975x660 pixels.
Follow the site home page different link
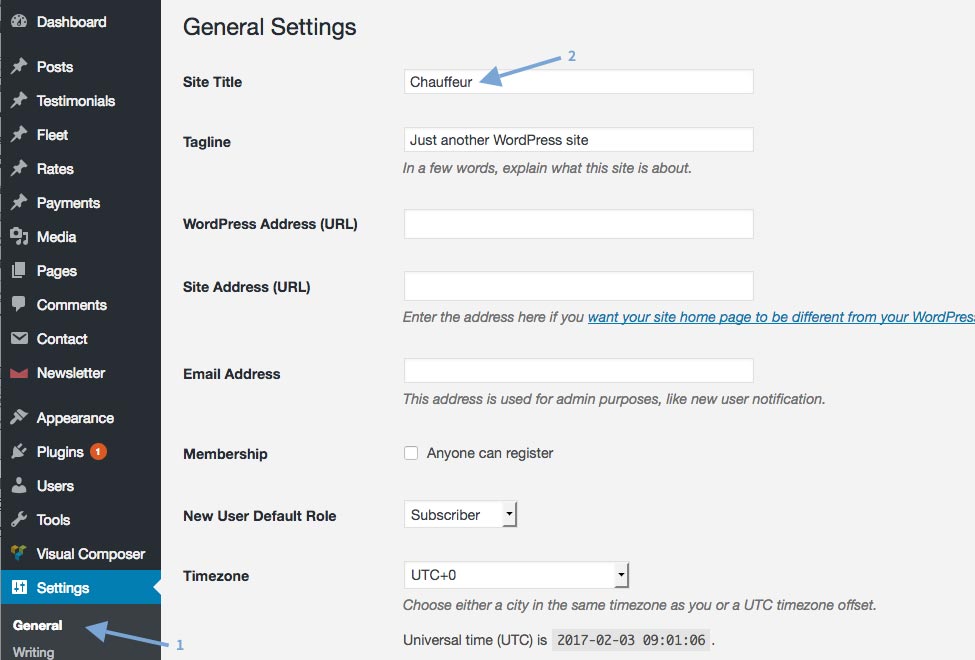coord(781,317)
